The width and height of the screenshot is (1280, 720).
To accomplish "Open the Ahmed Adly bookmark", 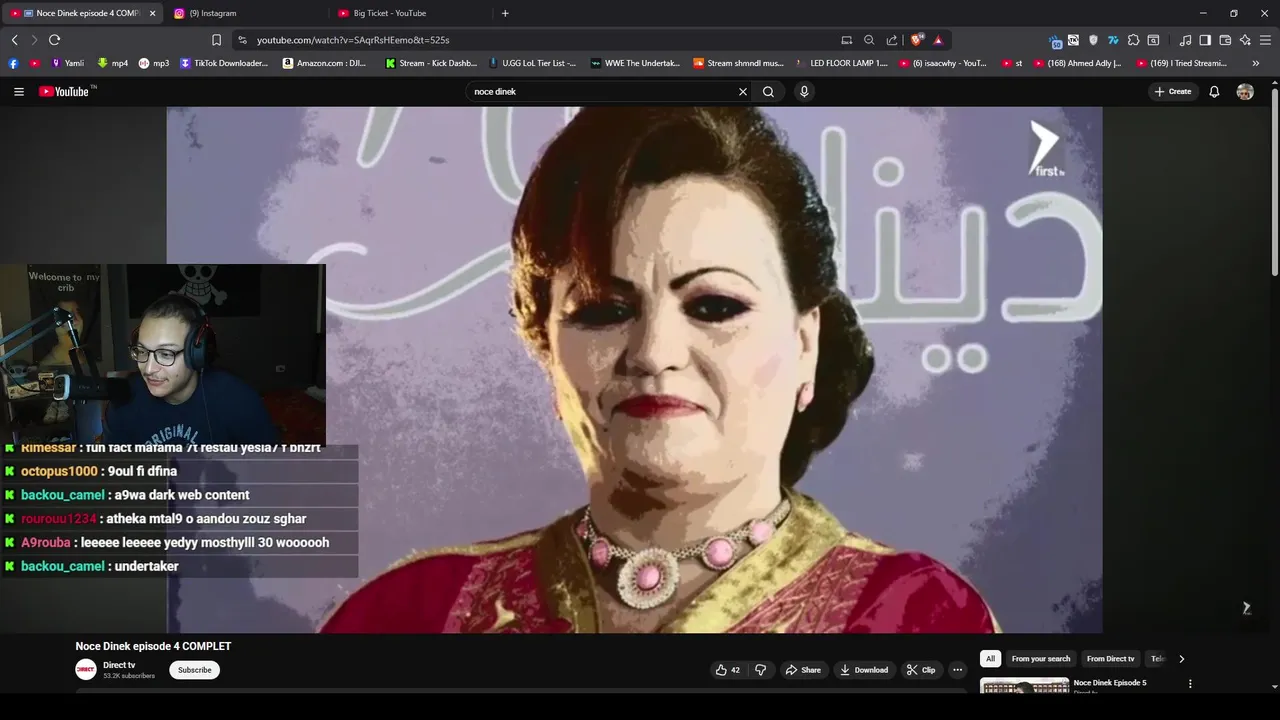I will 1077,63.
